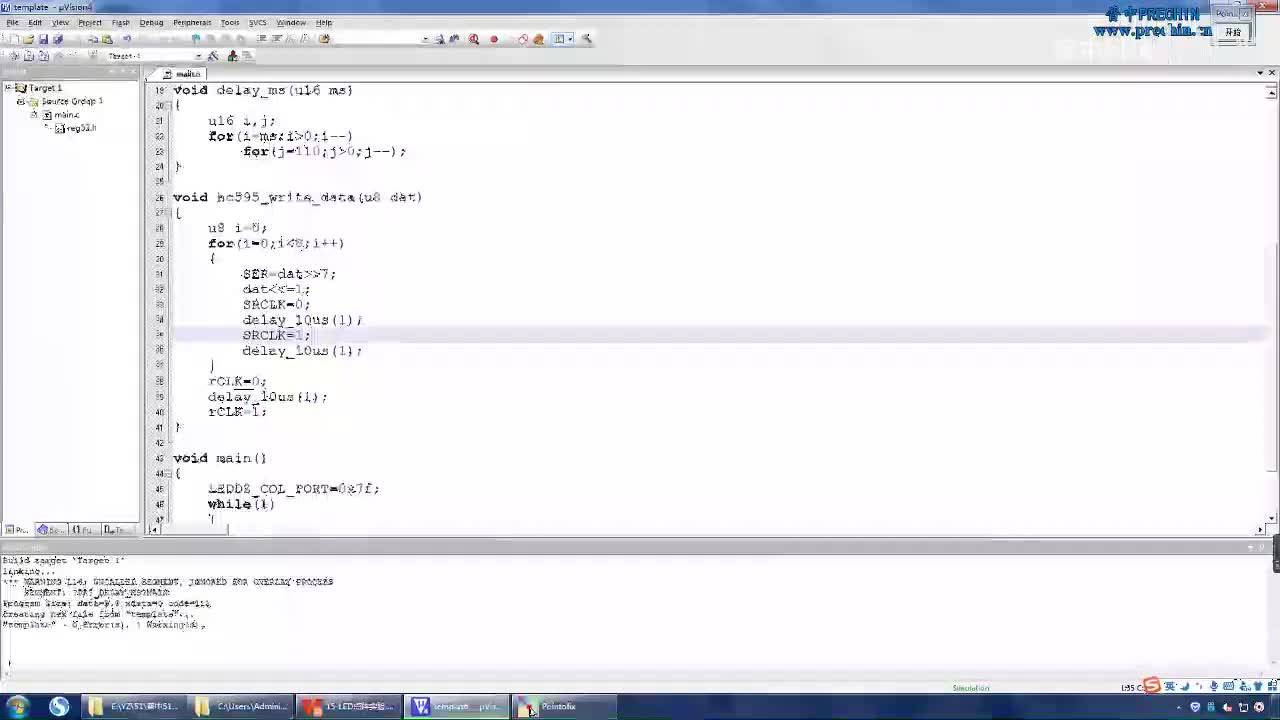
Task: Open the window layout dropdown arrow
Action: tap(571, 39)
